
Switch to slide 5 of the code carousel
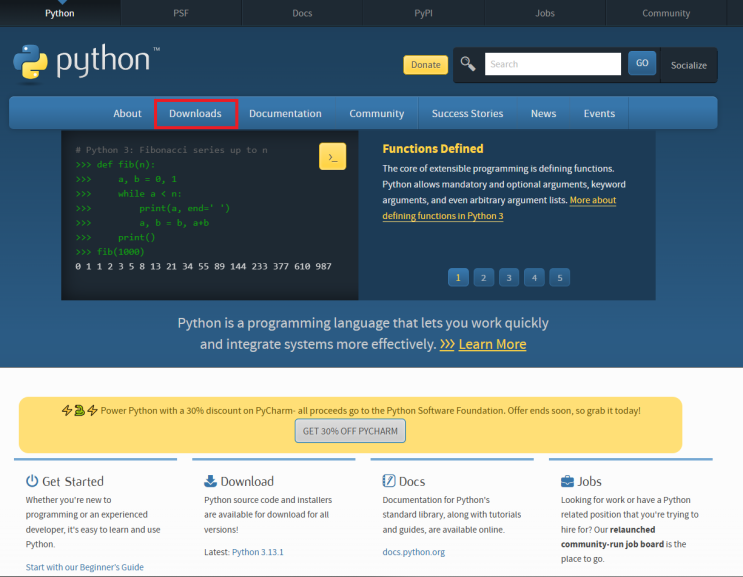(560, 278)
